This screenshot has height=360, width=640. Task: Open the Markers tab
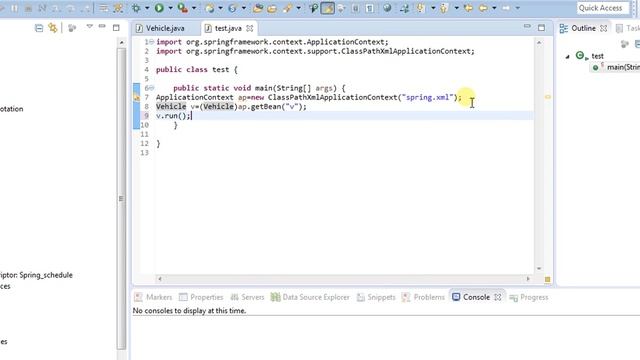coord(153,297)
